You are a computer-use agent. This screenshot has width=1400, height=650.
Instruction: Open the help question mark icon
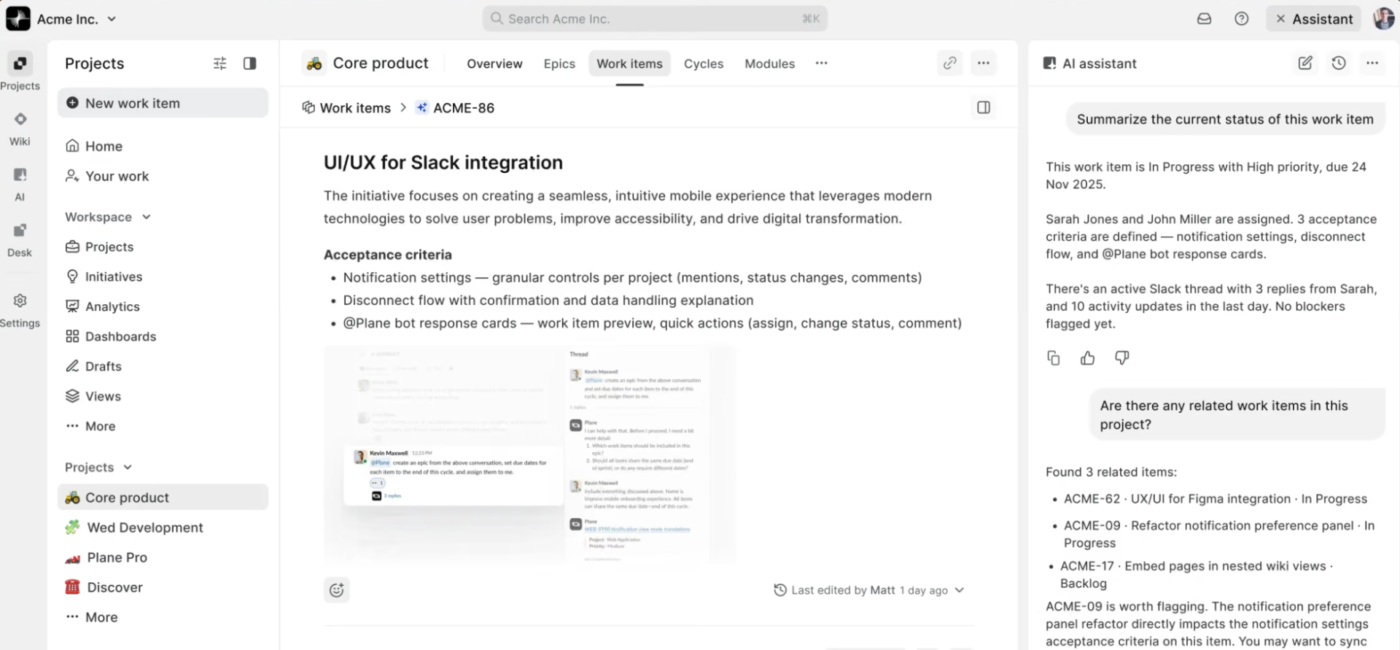(1241, 19)
